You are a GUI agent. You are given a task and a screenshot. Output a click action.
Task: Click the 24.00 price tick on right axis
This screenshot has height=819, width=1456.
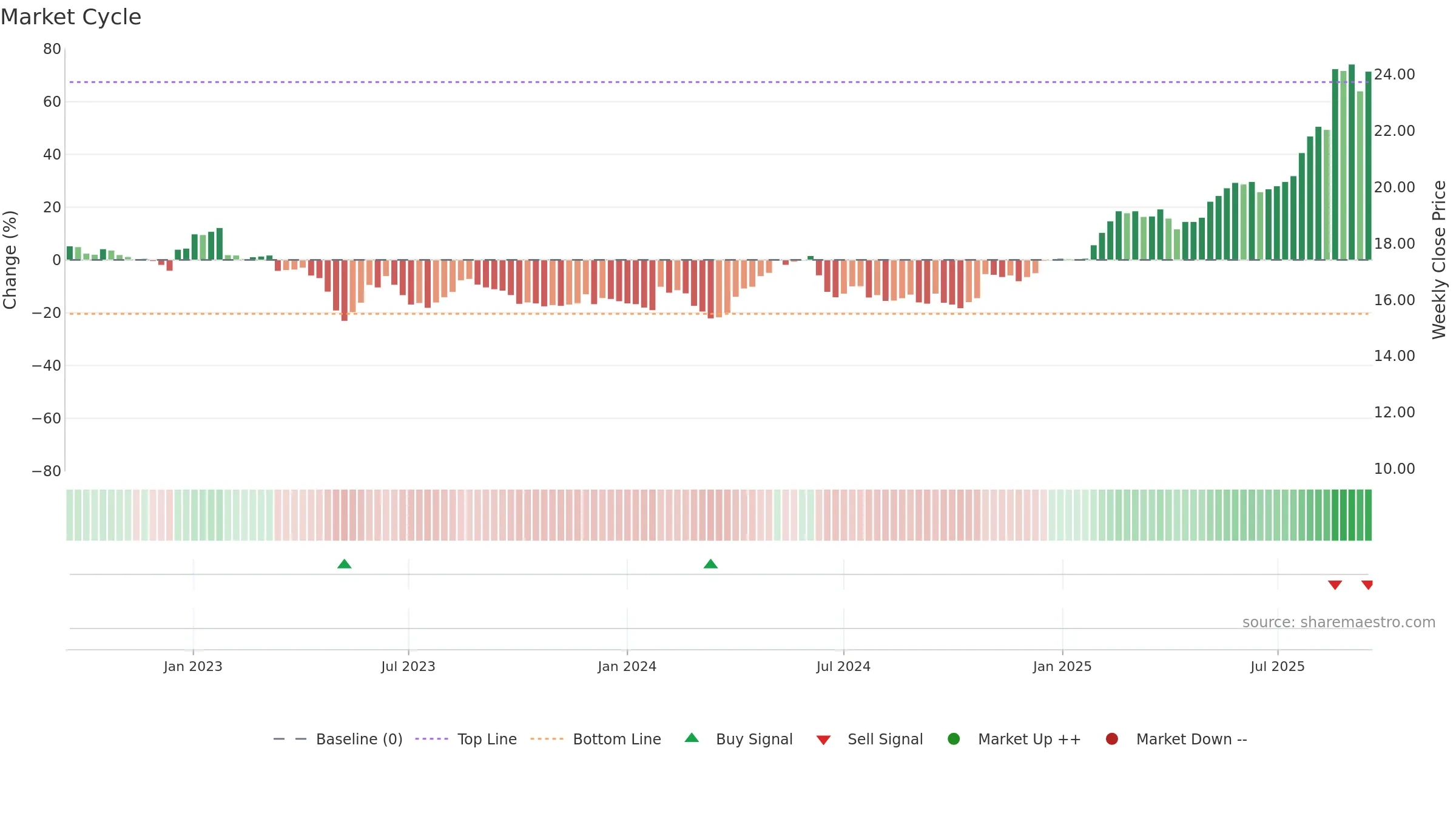[x=1394, y=75]
